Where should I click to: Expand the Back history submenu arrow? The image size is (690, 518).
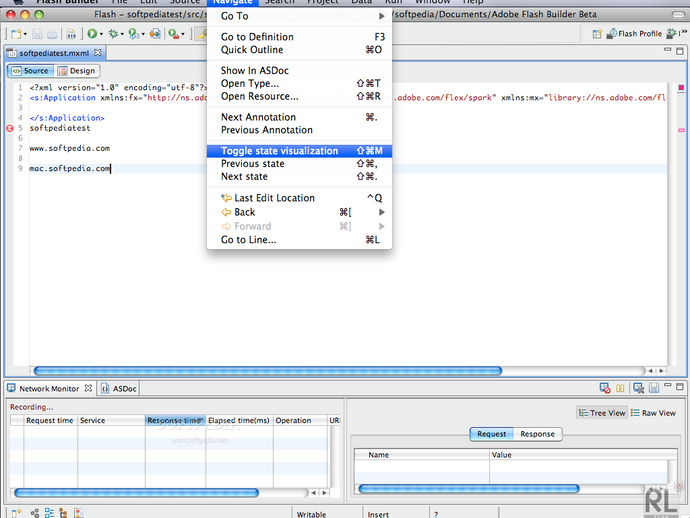pos(382,212)
